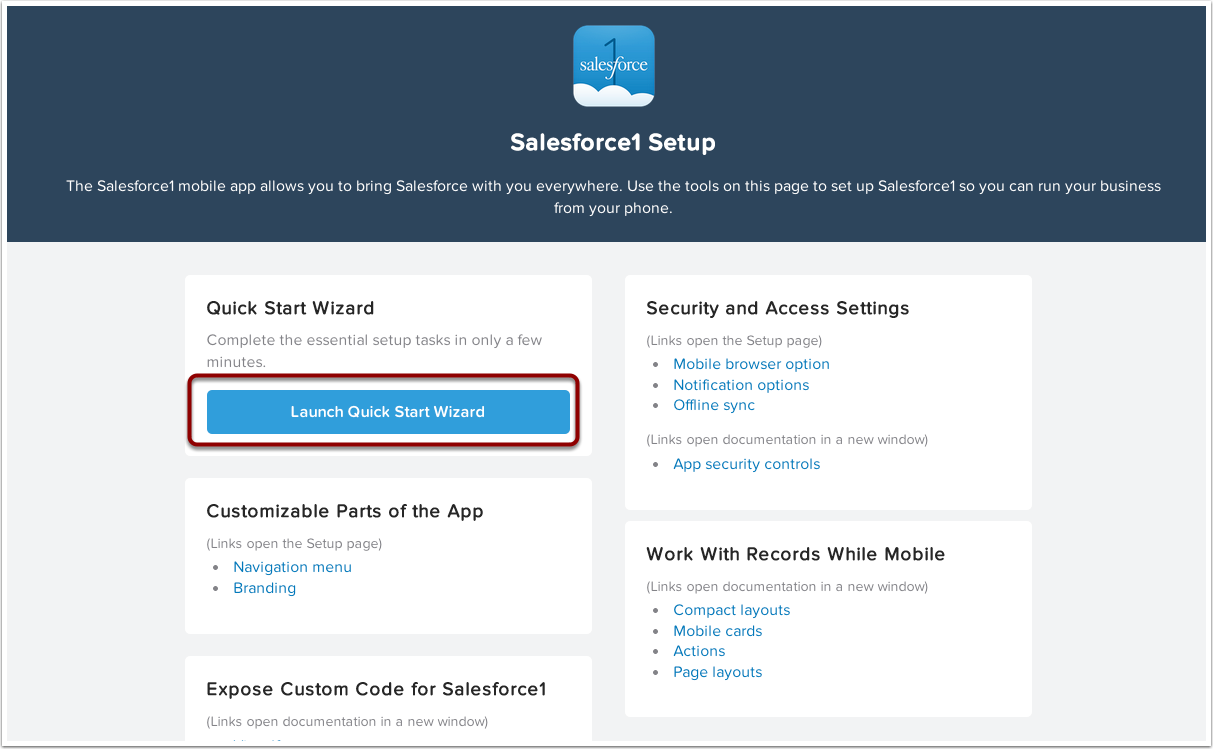The height and width of the screenshot is (749, 1213).
Task: Open App security controls documentation
Action: click(746, 464)
